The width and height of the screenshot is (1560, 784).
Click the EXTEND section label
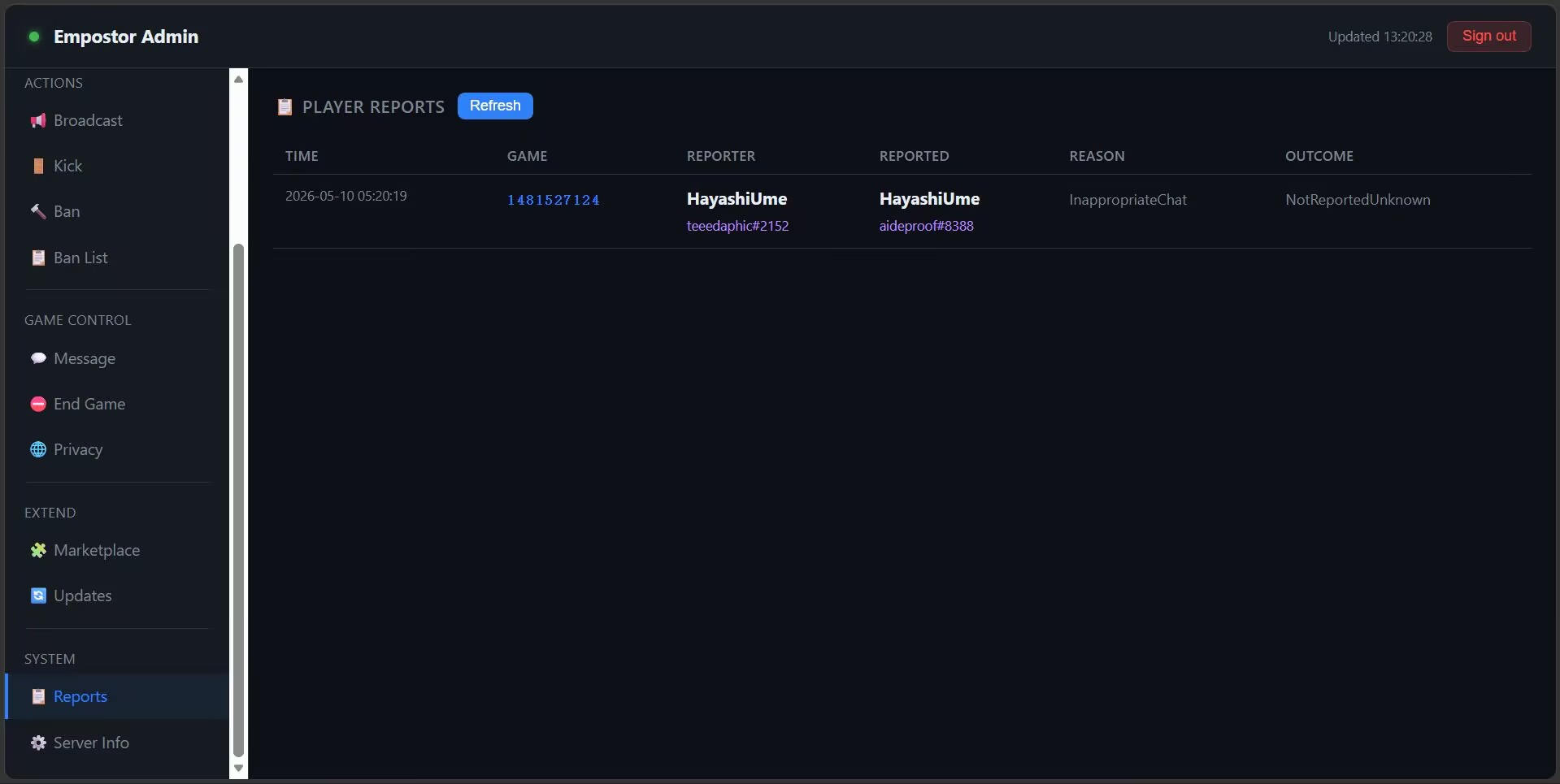pyautogui.click(x=50, y=513)
